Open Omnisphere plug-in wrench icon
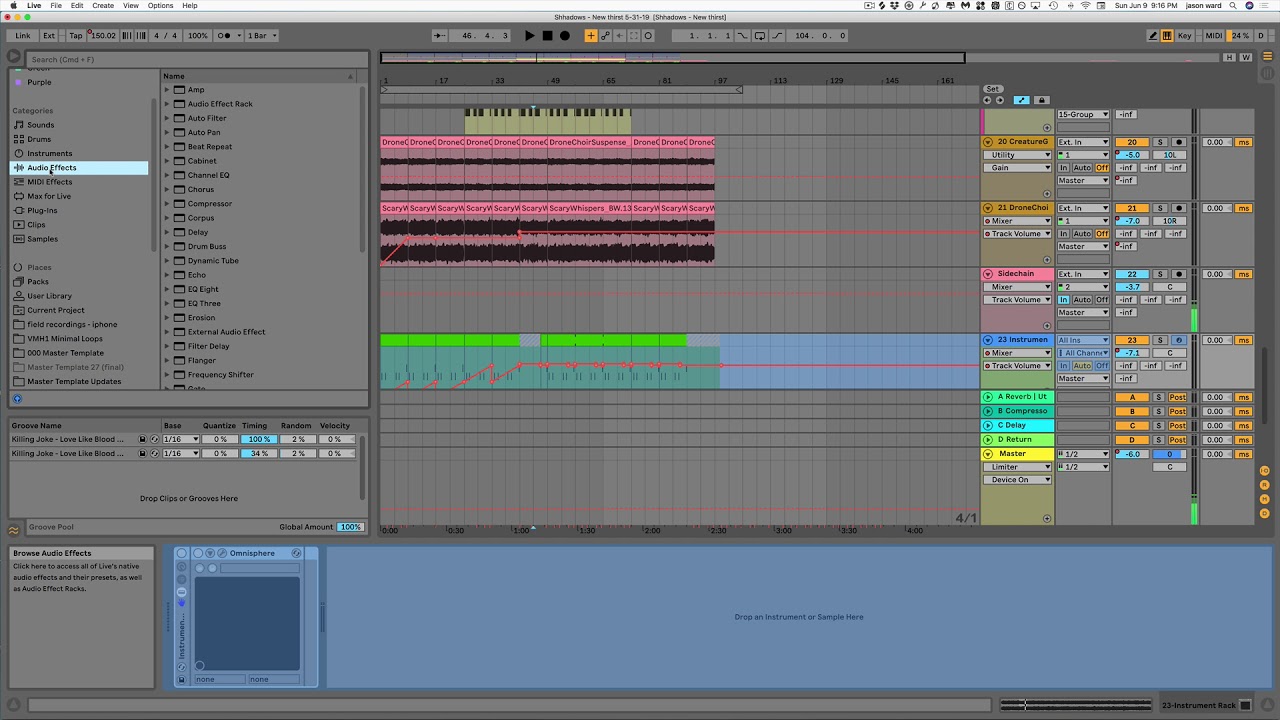1280x720 pixels. point(222,553)
